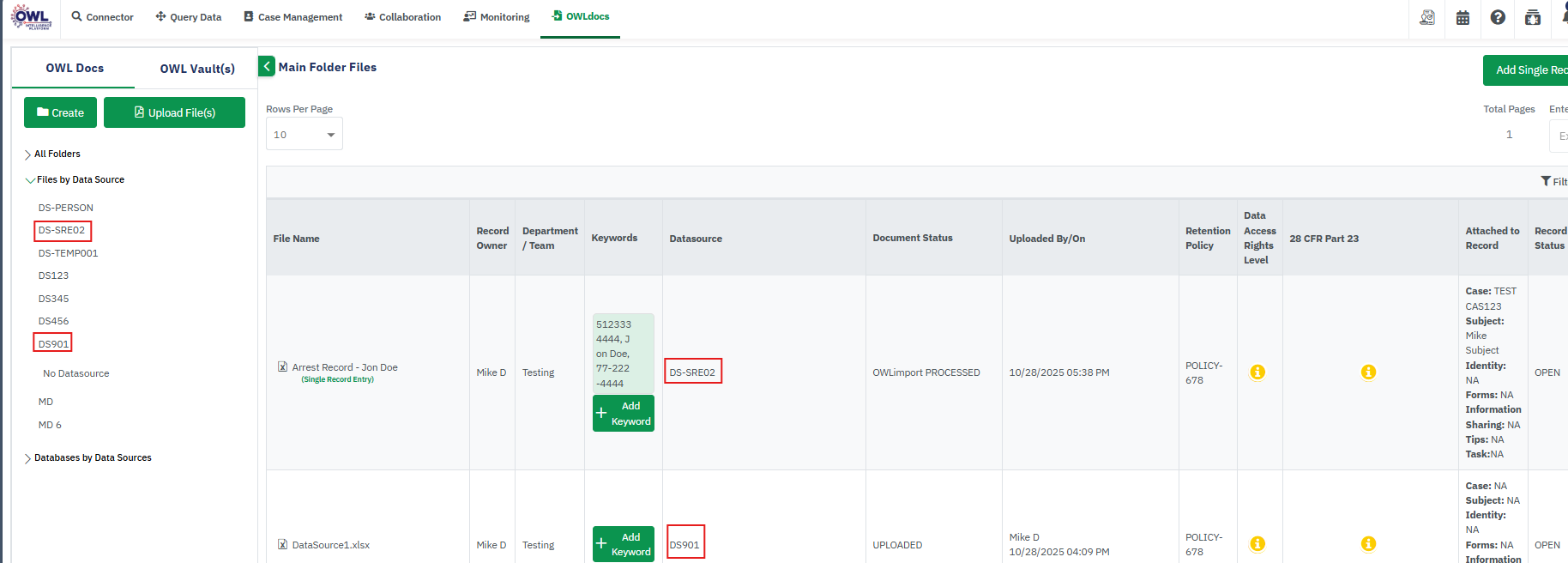Collapse the Files by Data Source node
The image size is (1568, 563).
coord(30,180)
